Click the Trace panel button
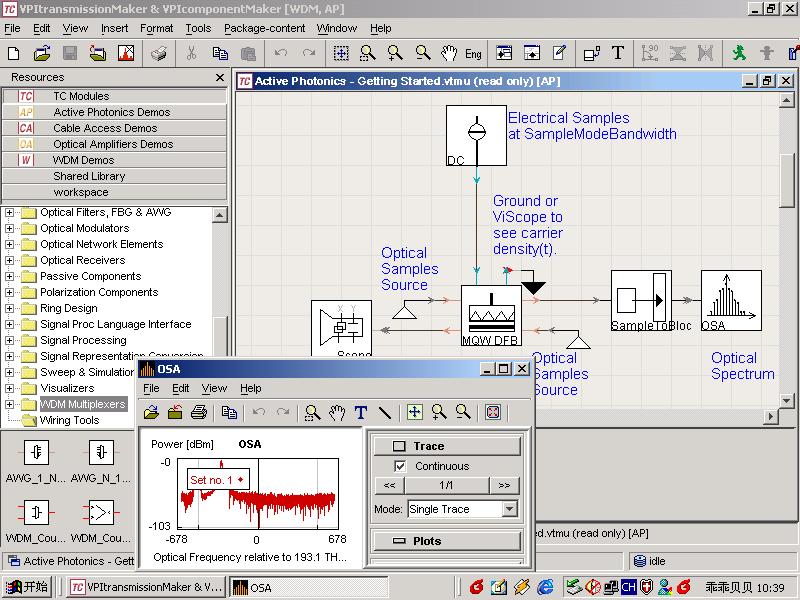 tap(447, 446)
